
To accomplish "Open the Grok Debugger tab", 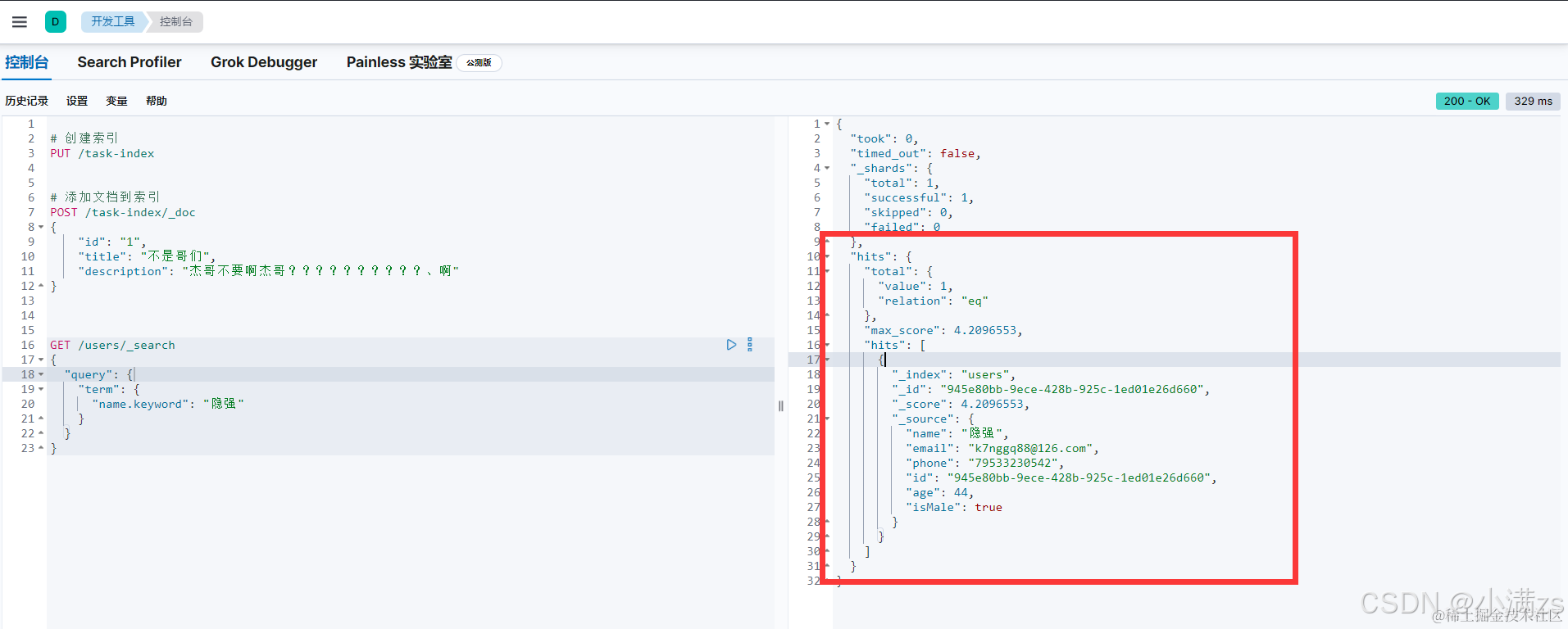I will (x=264, y=62).
